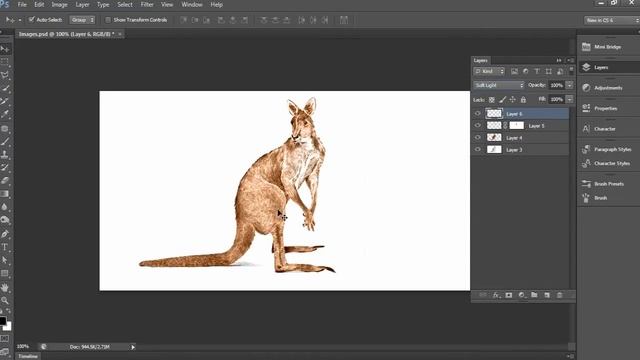Viewport: 640px width, 360px height.
Task: Add a layer mask from Layers panel footer
Action: [509, 295]
